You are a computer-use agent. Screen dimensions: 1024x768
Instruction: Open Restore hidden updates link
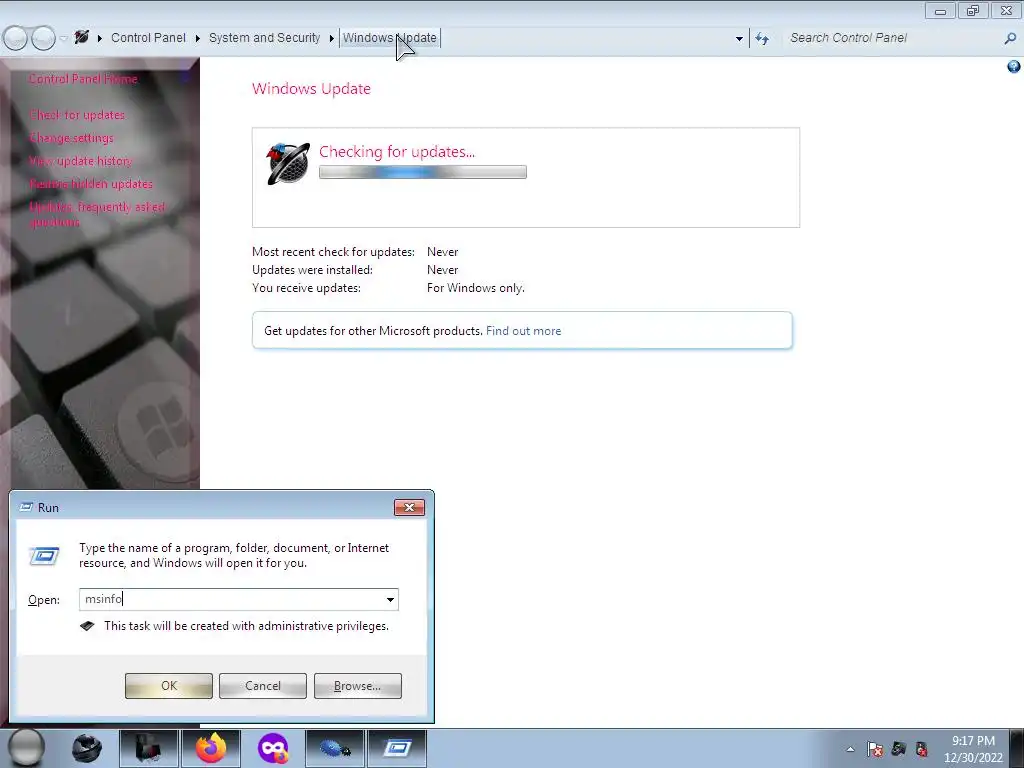coord(91,184)
